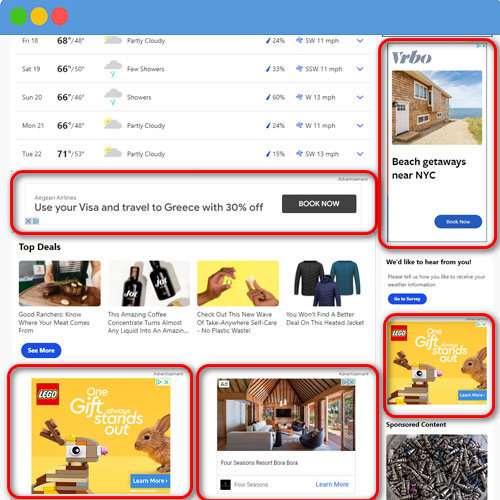Open the Mon 21 forecast chevron
Screen dimensions: 500x500
(x=360, y=126)
